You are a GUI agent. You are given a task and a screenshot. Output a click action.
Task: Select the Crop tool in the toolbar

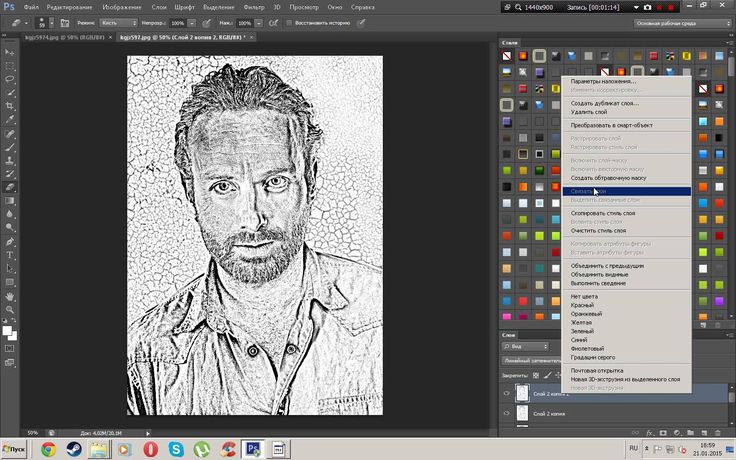click(x=10, y=106)
